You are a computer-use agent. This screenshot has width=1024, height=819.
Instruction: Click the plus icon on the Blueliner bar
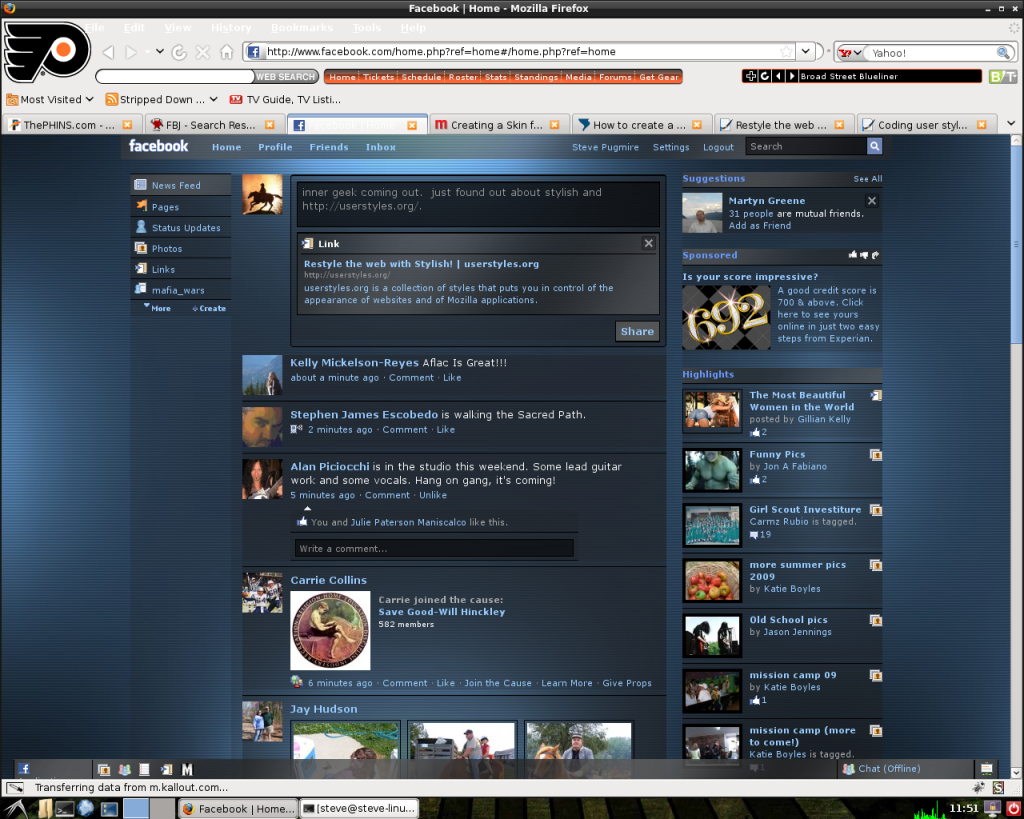(x=751, y=76)
